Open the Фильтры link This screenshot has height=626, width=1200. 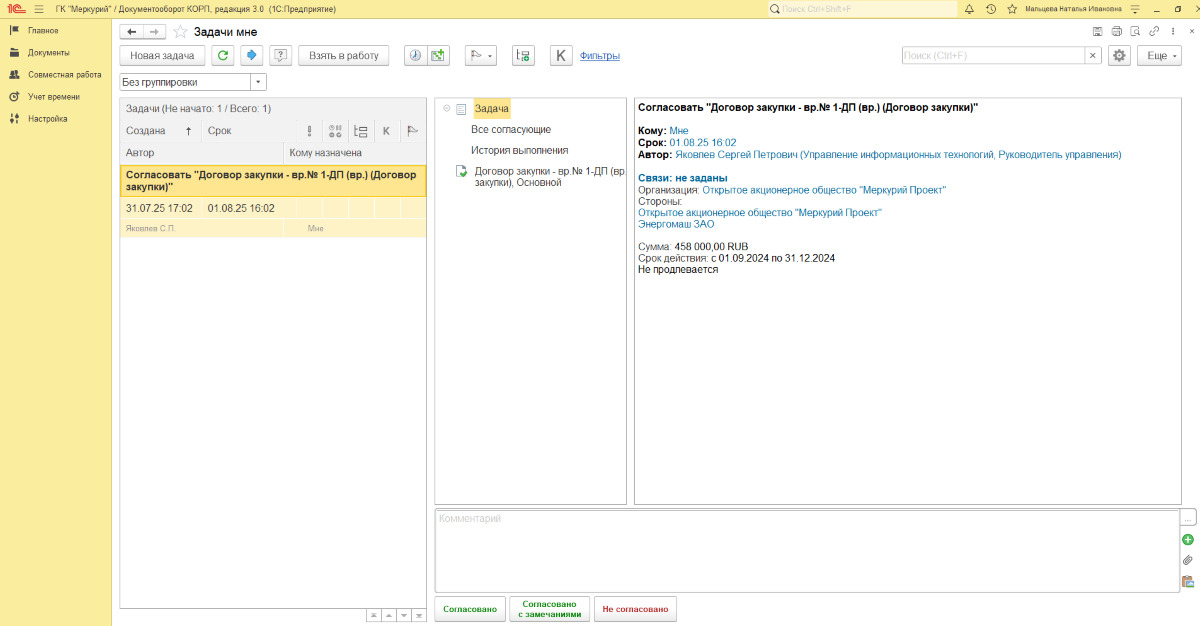[x=600, y=56]
